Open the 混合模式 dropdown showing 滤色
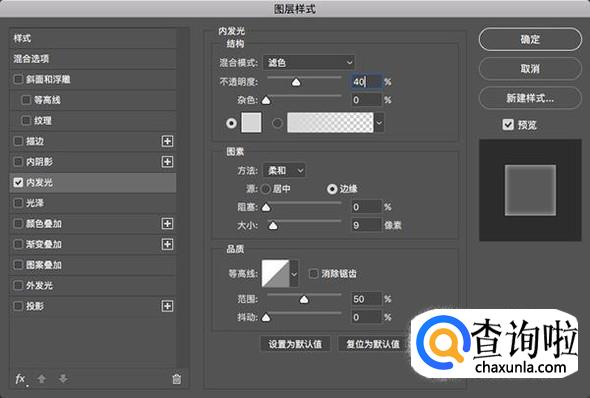The width and height of the screenshot is (590, 398). point(309,62)
